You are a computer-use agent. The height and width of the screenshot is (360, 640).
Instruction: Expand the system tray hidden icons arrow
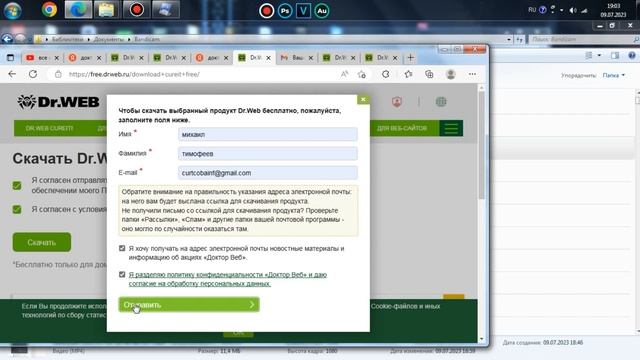(x=562, y=10)
